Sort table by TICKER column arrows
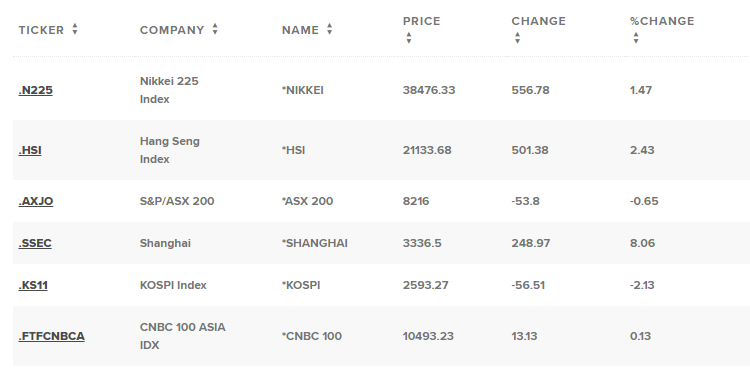This screenshot has width=750, height=386. tap(75, 29)
